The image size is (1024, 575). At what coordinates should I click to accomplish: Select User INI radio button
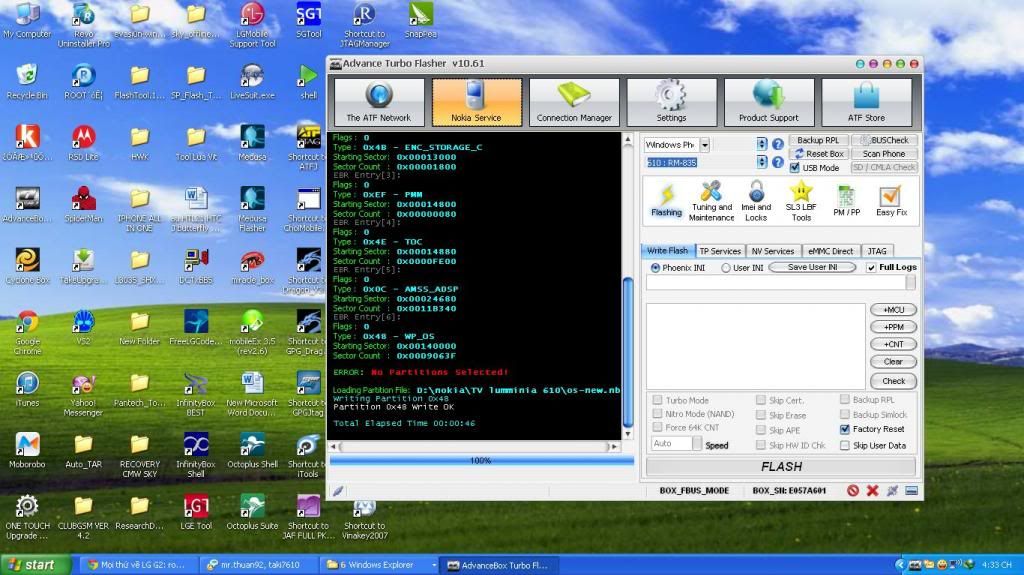[x=726, y=268]
